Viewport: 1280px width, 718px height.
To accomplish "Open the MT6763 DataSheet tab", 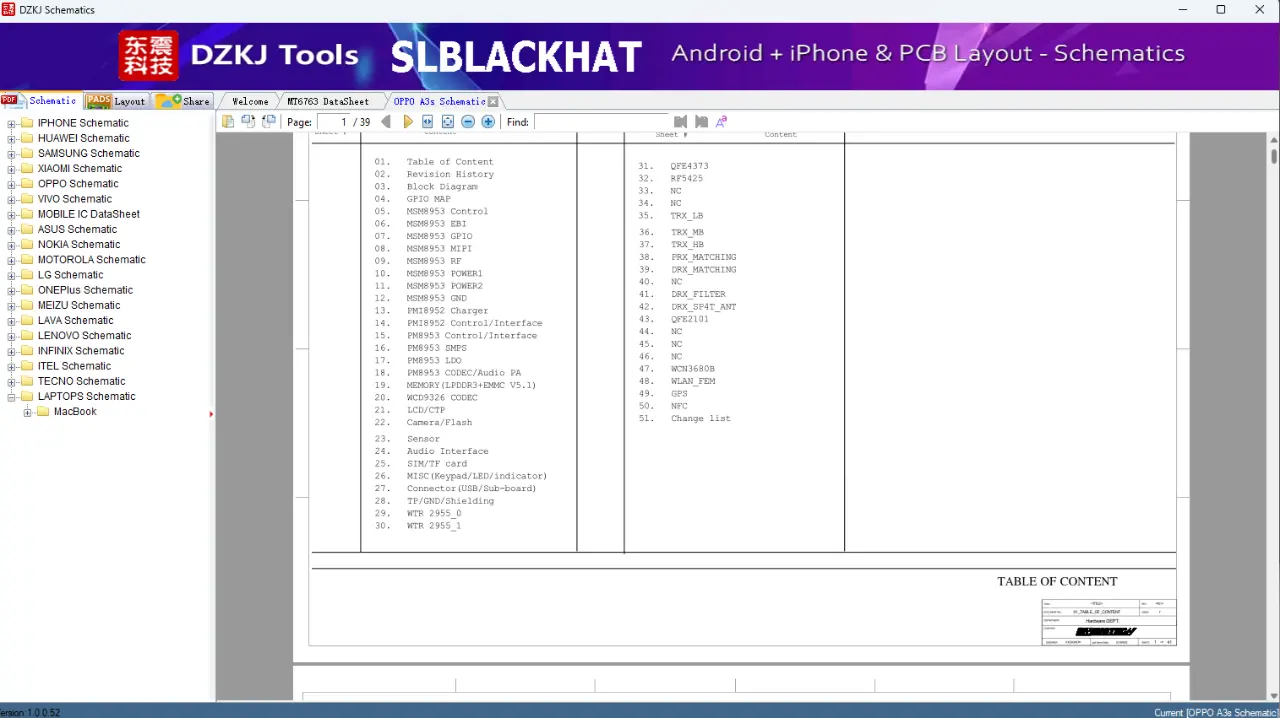I will click(x=328, y=101).
